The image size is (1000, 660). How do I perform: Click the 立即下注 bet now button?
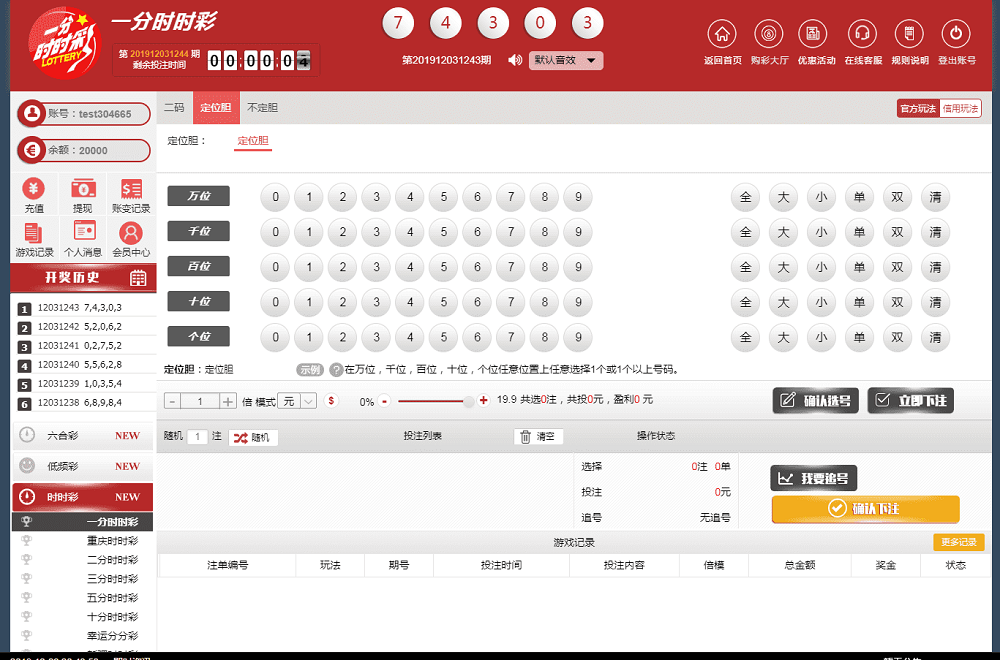coord(911,401)
